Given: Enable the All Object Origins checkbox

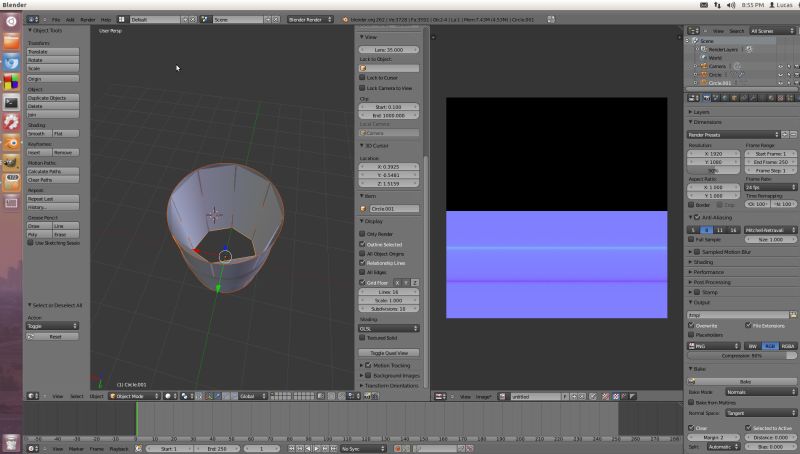Looking at the screenshot, I should 362,254.
